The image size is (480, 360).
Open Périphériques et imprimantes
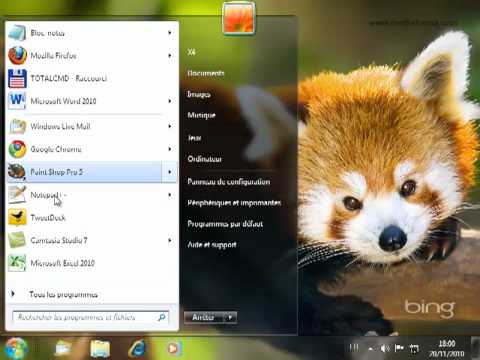[x=234, y=203]
